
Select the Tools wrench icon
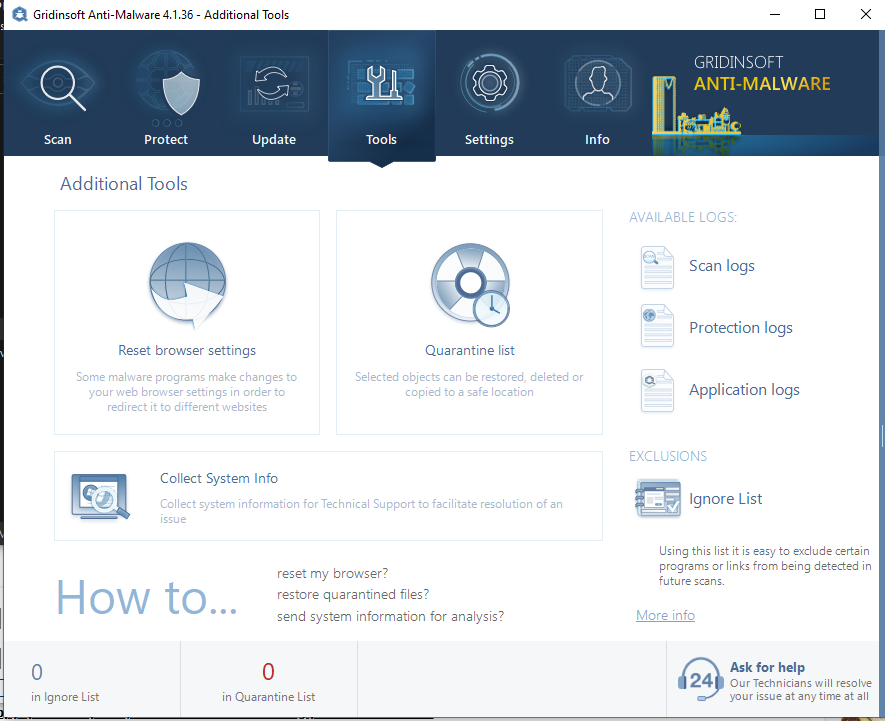382,84
